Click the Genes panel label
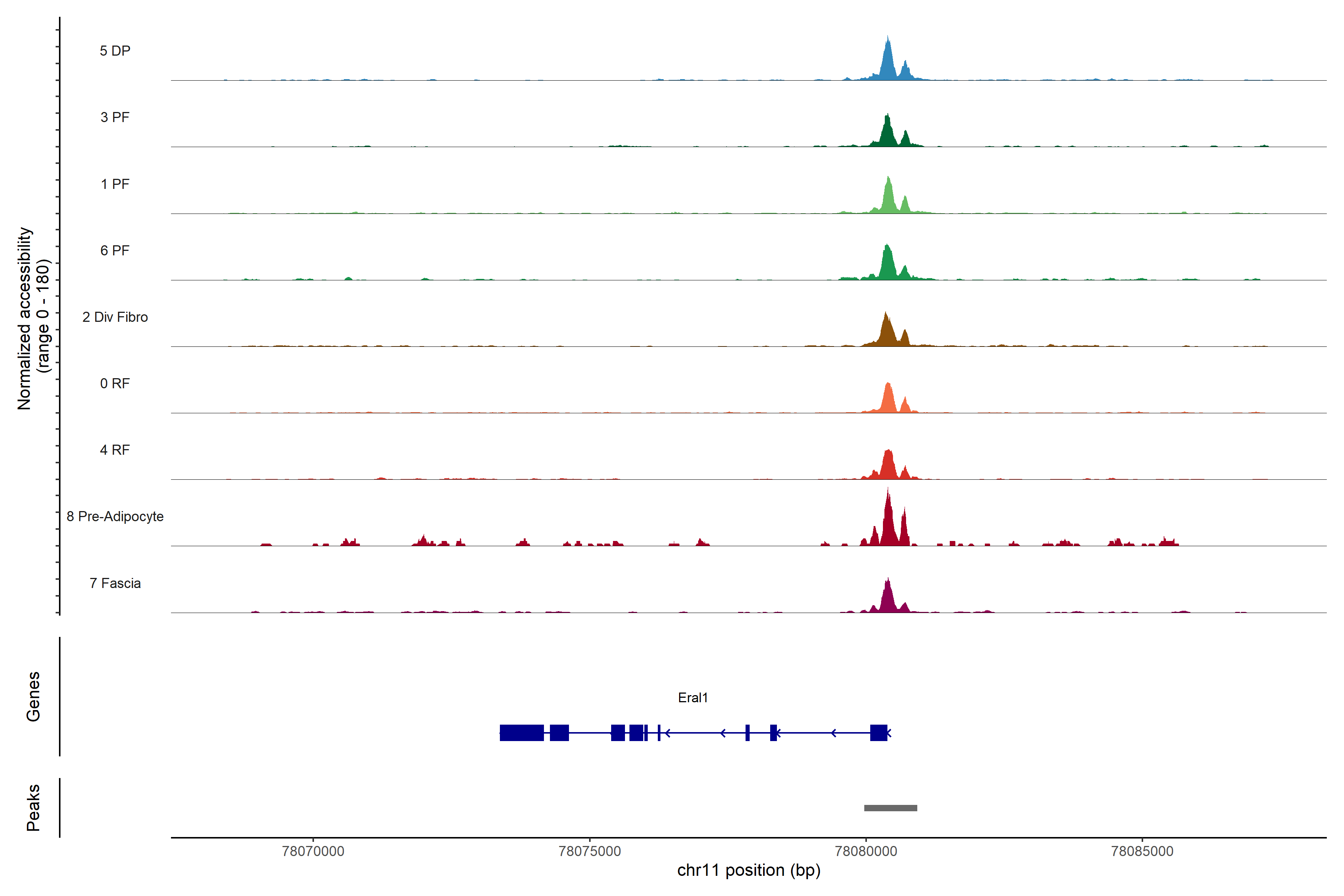Screen dimensions: 1344x896 [33, 697]
